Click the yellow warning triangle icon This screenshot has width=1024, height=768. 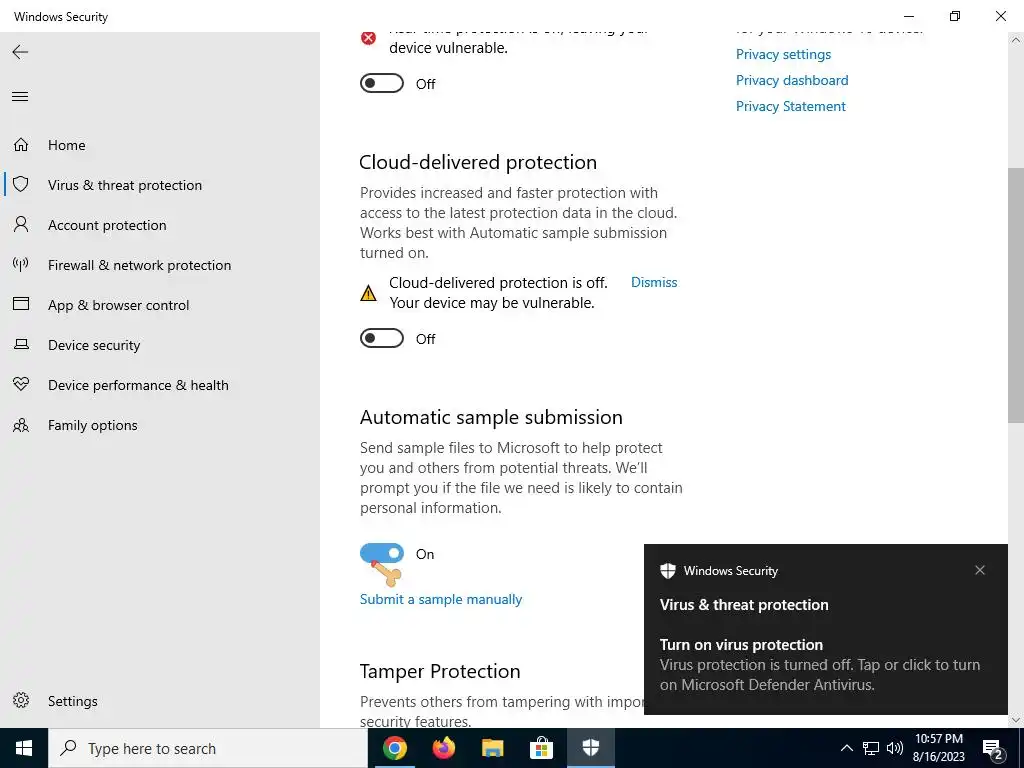click(368, 293)
